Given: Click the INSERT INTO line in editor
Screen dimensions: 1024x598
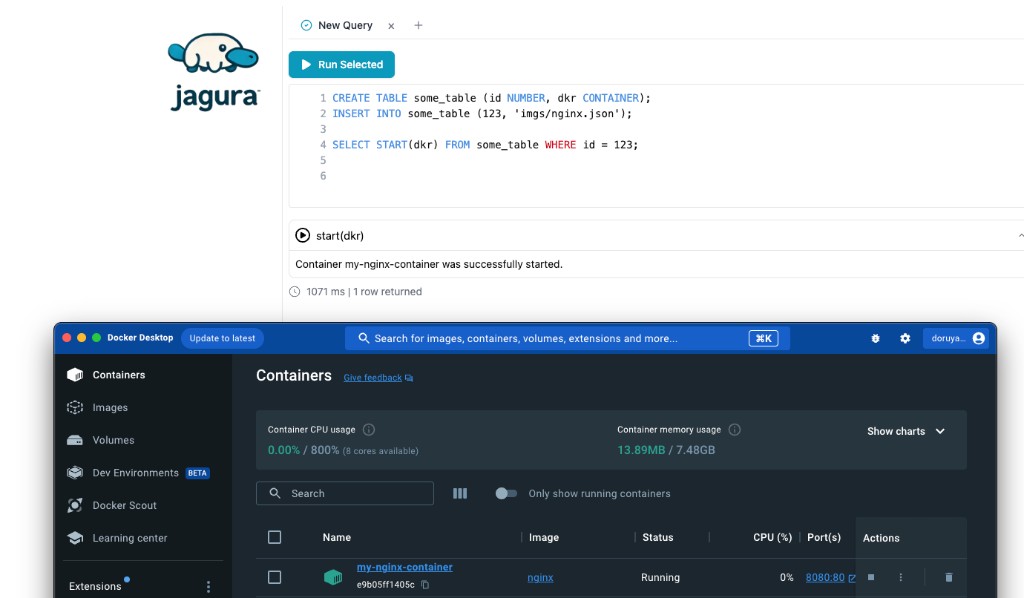Looking at the screenshot, I should (x=482, y=114).
